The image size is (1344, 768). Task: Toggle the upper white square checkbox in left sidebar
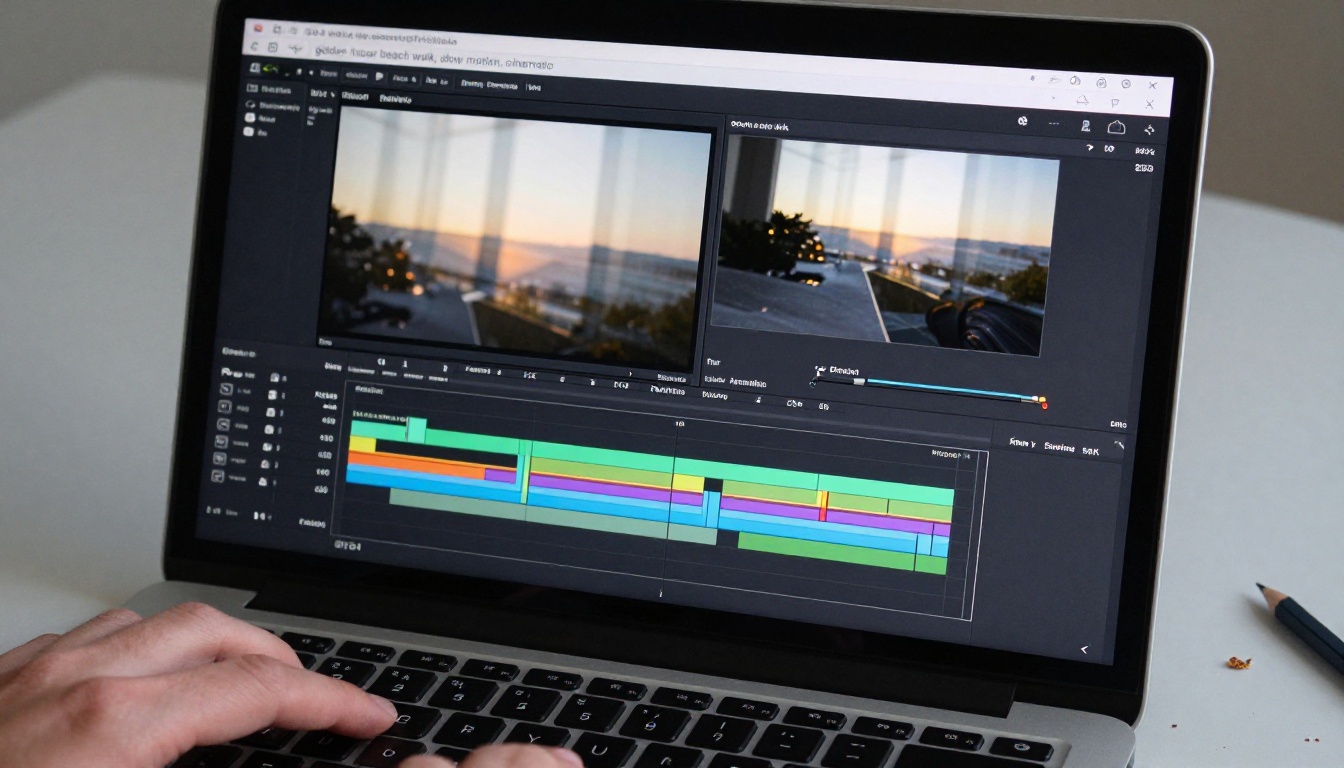click(x=250, y=117)
